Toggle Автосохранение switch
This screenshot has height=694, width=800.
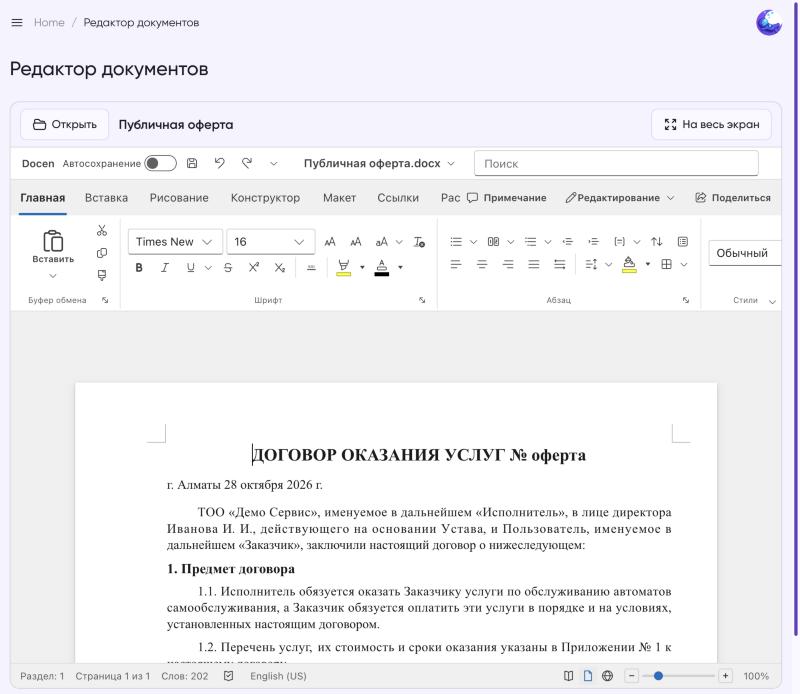pyautogui.click(x=160, y=163)
